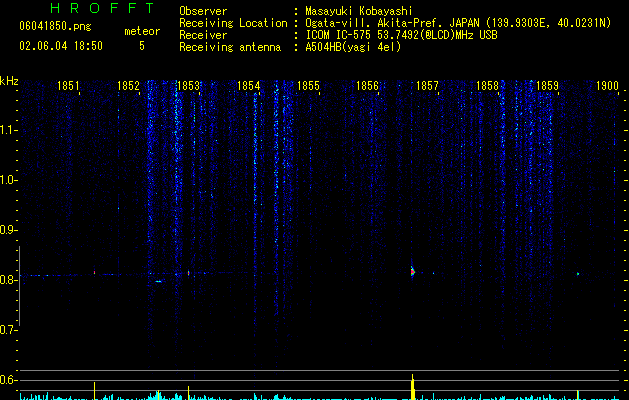This screenshot has height=400, width=629.
Task: Click the meteor label above the count
Action: click(142, 31)
